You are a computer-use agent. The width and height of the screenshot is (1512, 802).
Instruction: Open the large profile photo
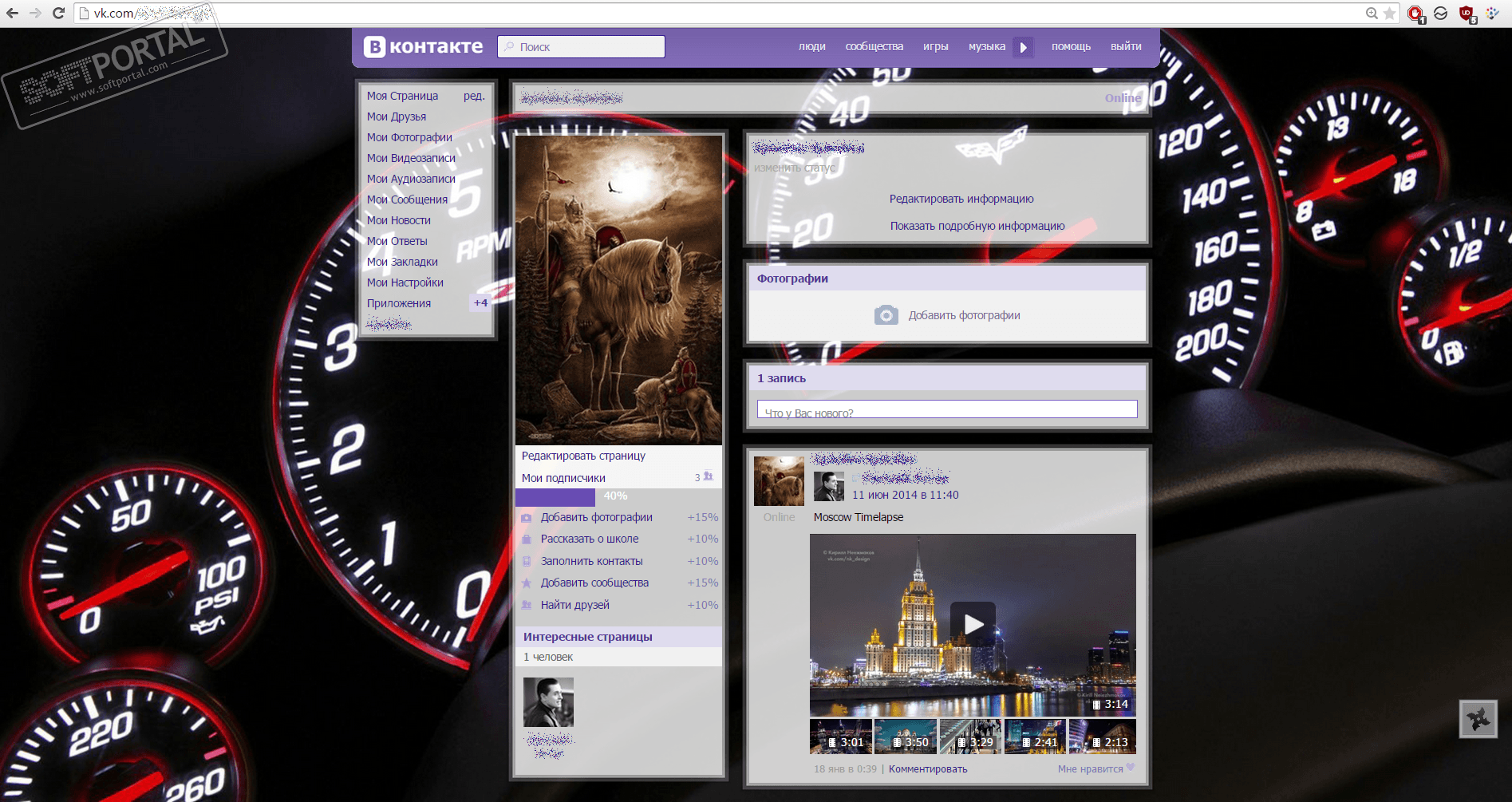[x=618, y=290]
